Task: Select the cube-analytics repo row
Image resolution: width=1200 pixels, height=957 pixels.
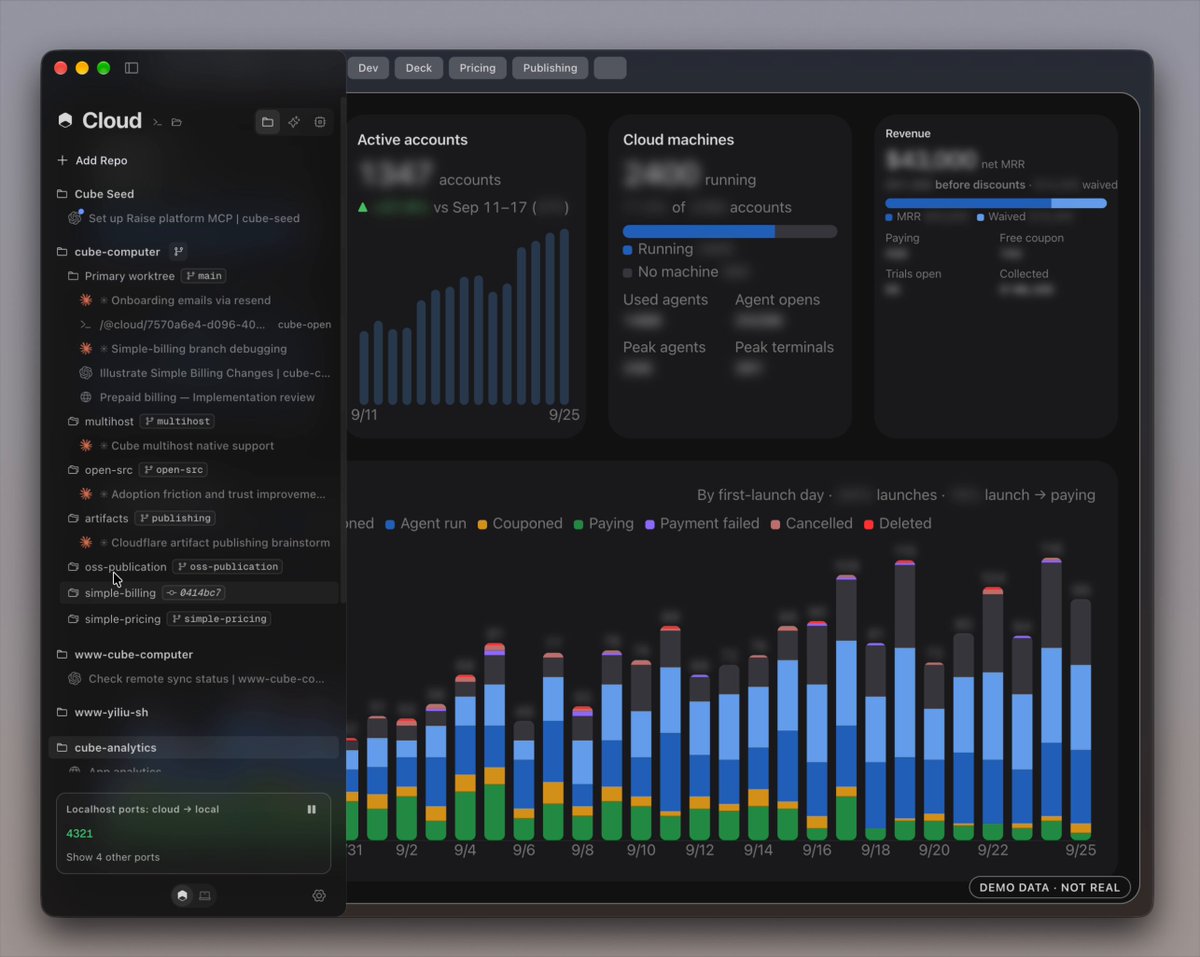Action: point(194,748)
